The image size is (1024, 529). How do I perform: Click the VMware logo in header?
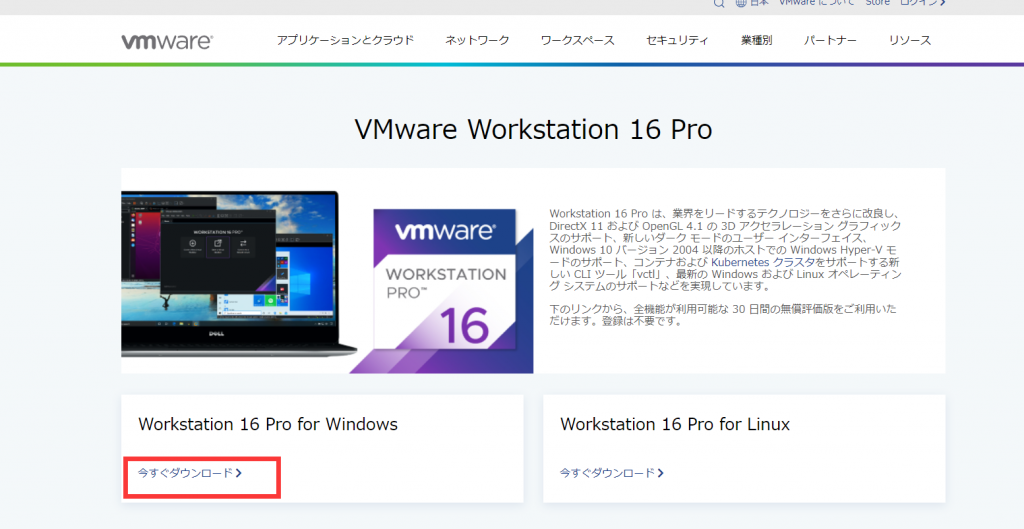166,41
